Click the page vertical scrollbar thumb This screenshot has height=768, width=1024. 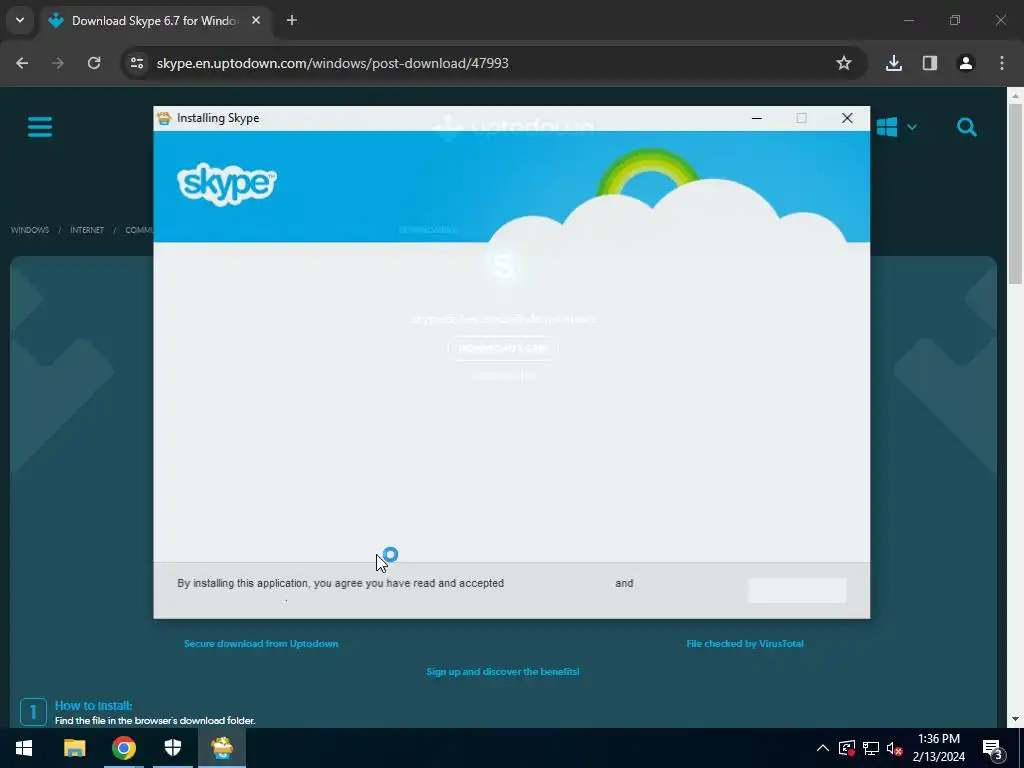point(1015,193)
